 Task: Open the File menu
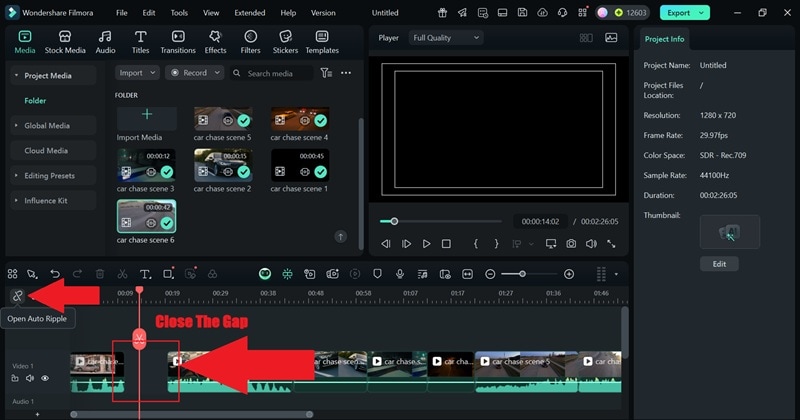121,13
